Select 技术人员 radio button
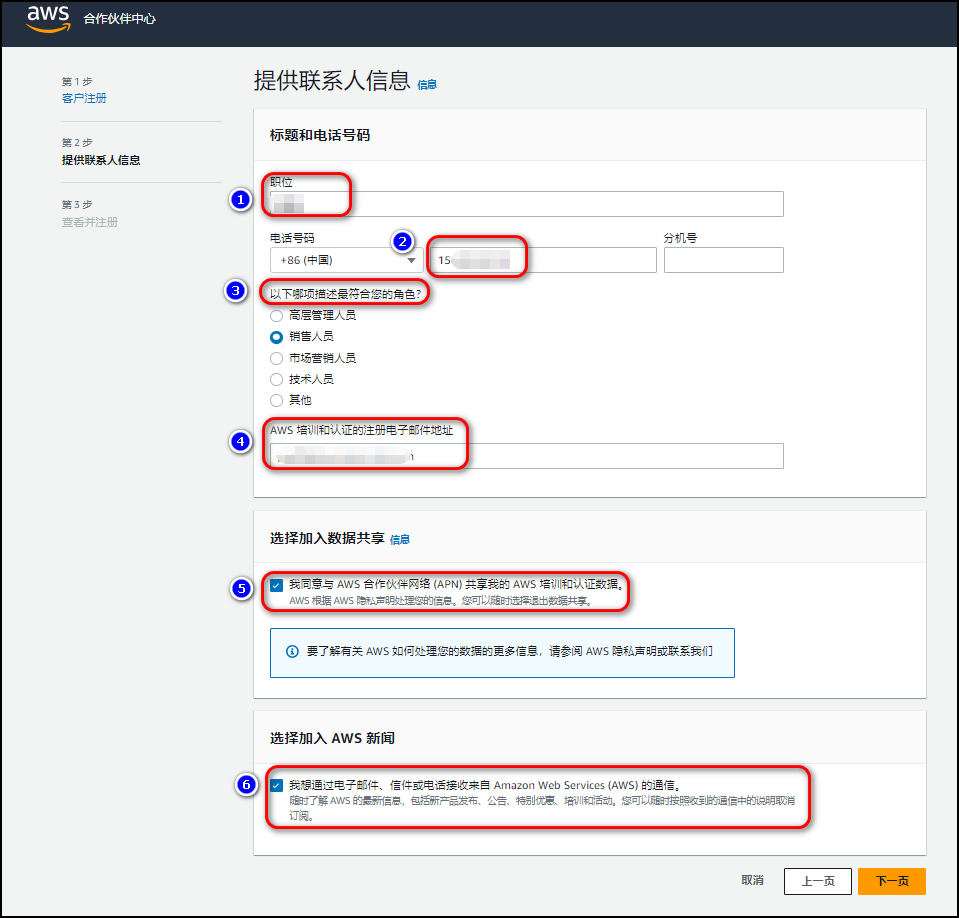Viewport: 959px width, 918px height. pos(276,379)
